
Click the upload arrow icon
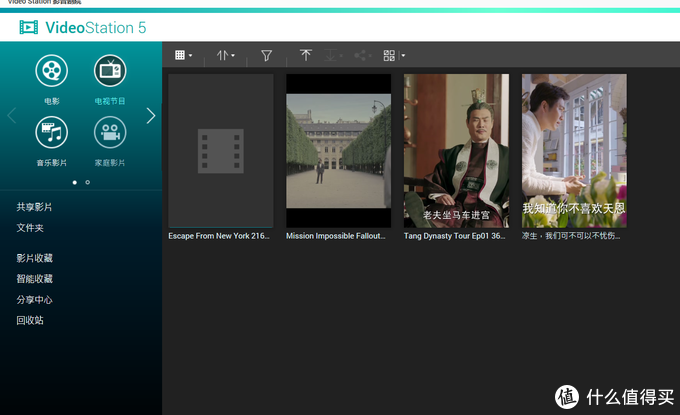pos(306,55)
